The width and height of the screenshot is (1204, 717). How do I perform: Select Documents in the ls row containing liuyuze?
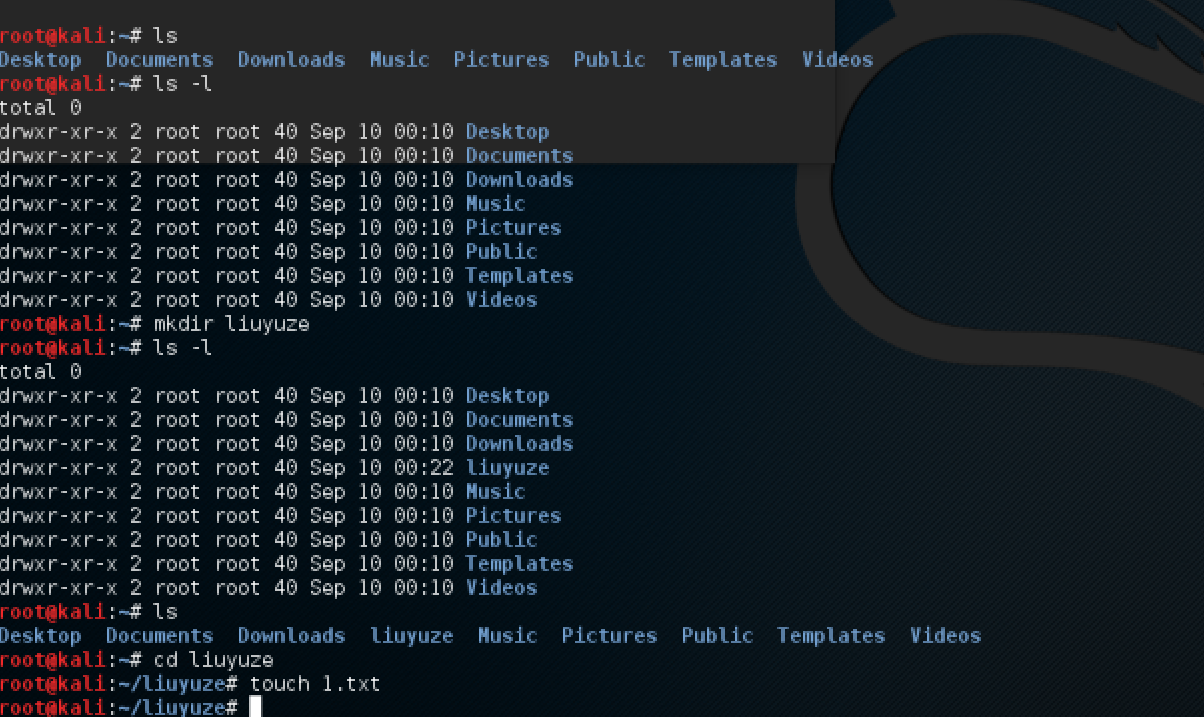tap(159, 636)
